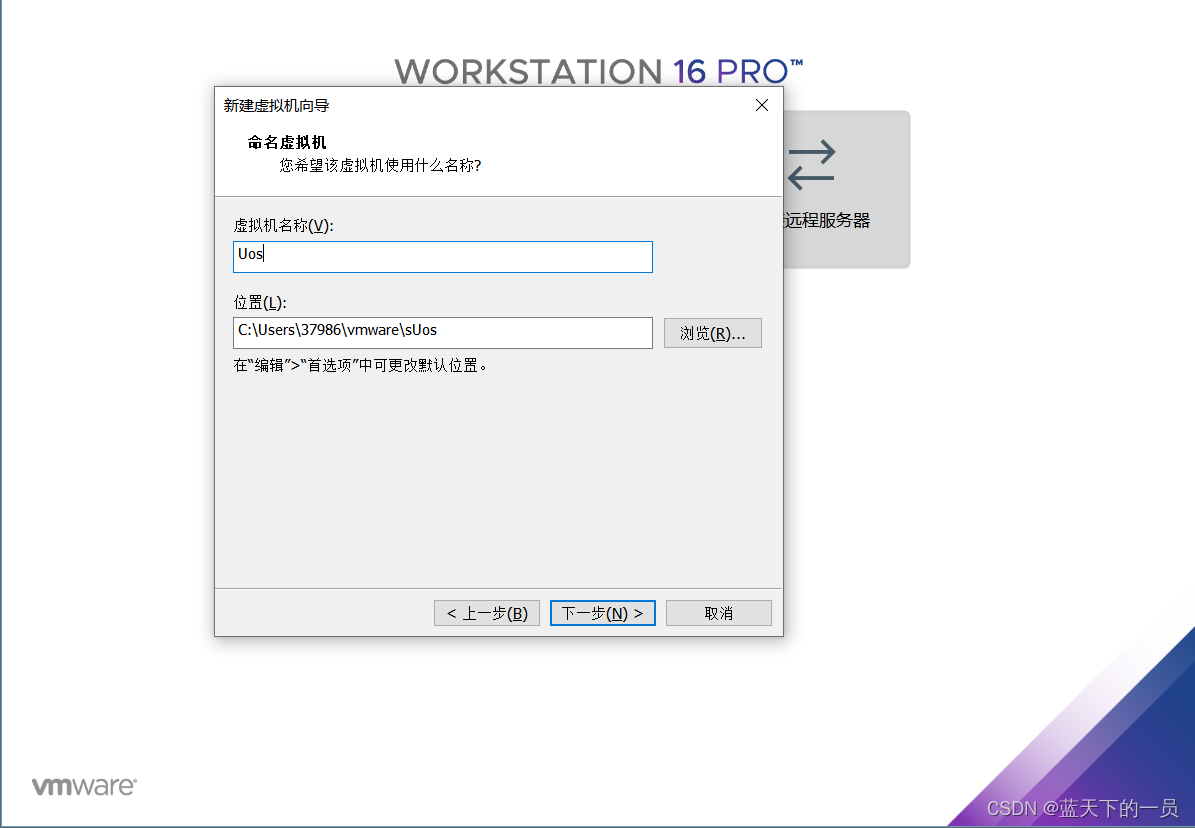Cancel the wizard with the 取消 button
The height and width of the screenshot is (828, 1195).
[719, 613]
